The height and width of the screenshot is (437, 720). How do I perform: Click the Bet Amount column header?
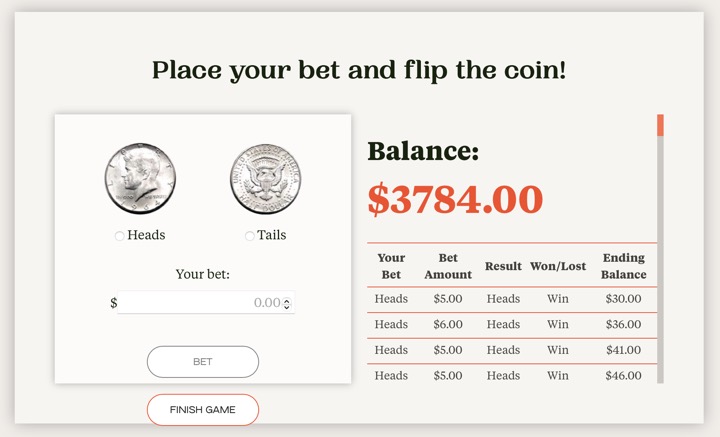pyautogui.click(x=448, y=266)
